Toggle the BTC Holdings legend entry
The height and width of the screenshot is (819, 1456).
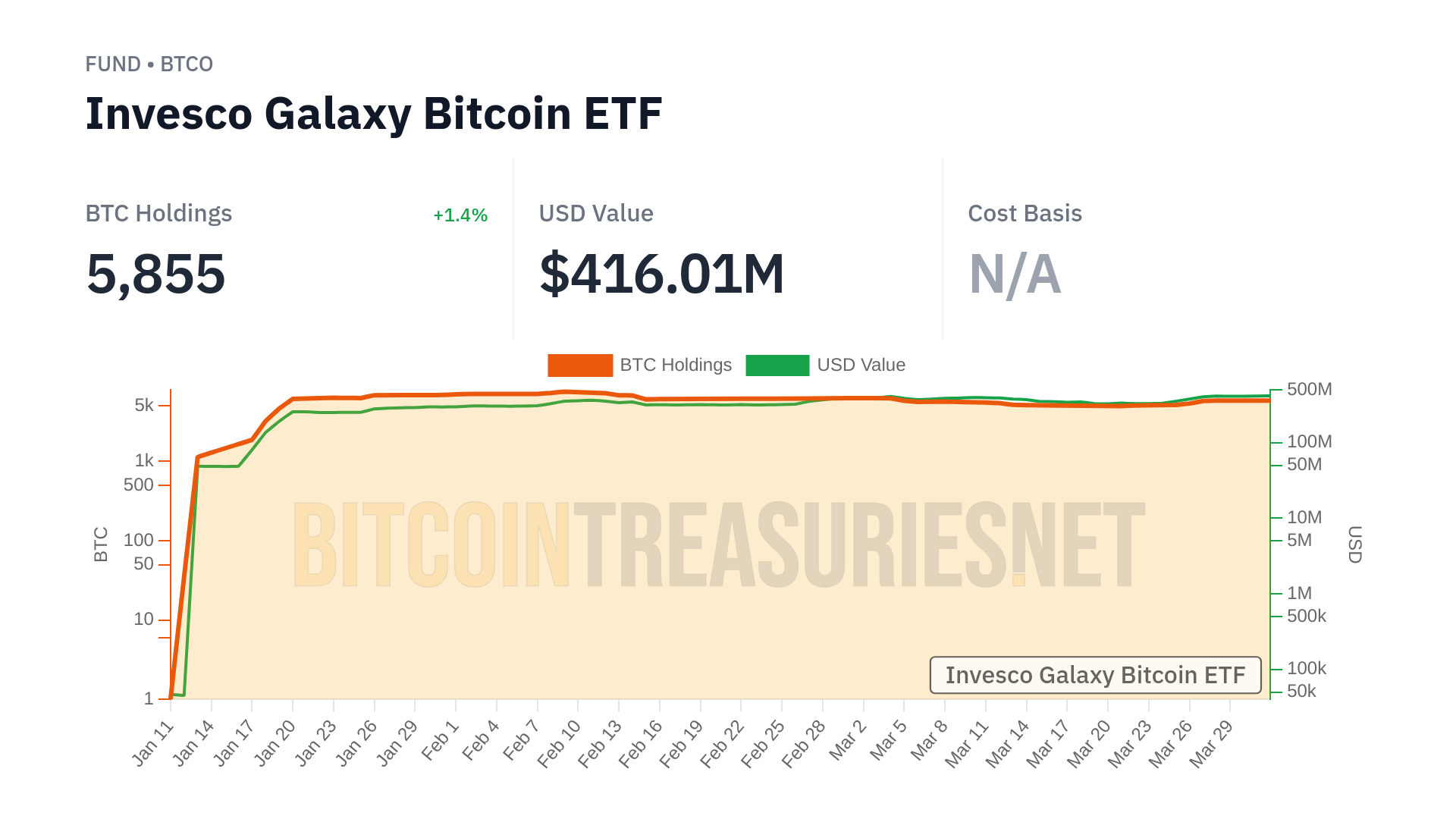pyautogui.click(x=675, y=365)
